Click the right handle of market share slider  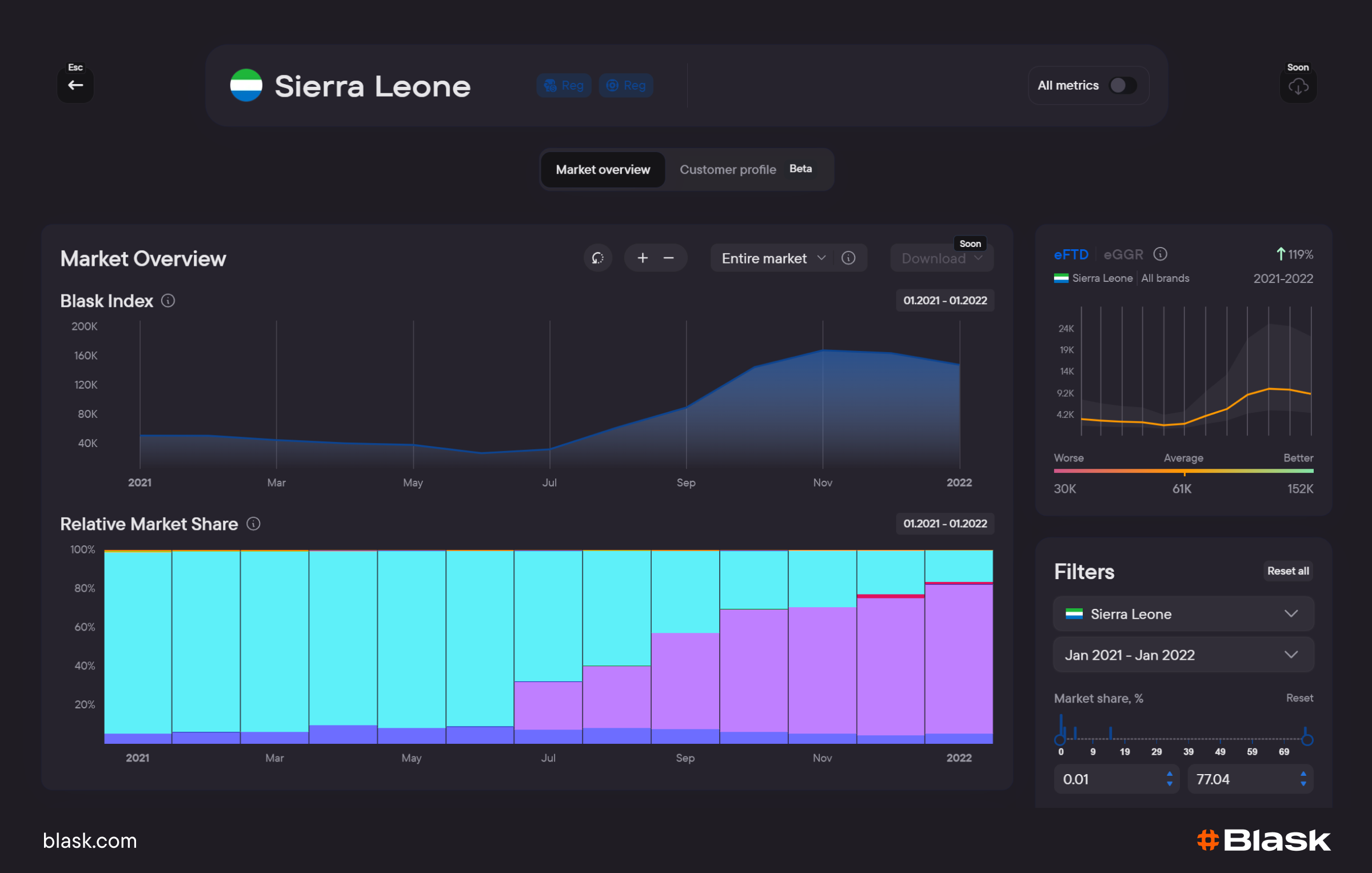point(1307,739)
